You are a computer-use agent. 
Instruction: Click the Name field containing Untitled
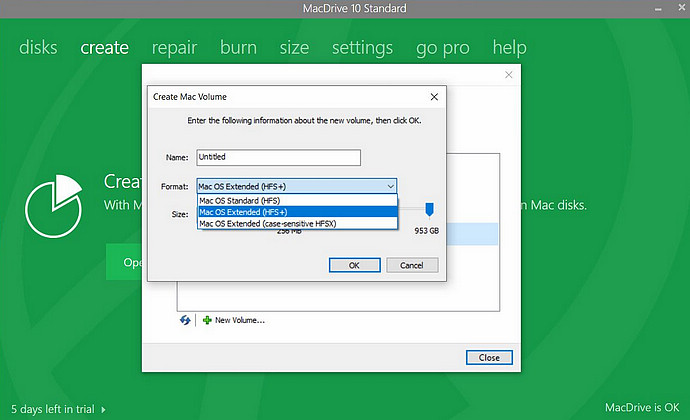(x=279, y=157)
